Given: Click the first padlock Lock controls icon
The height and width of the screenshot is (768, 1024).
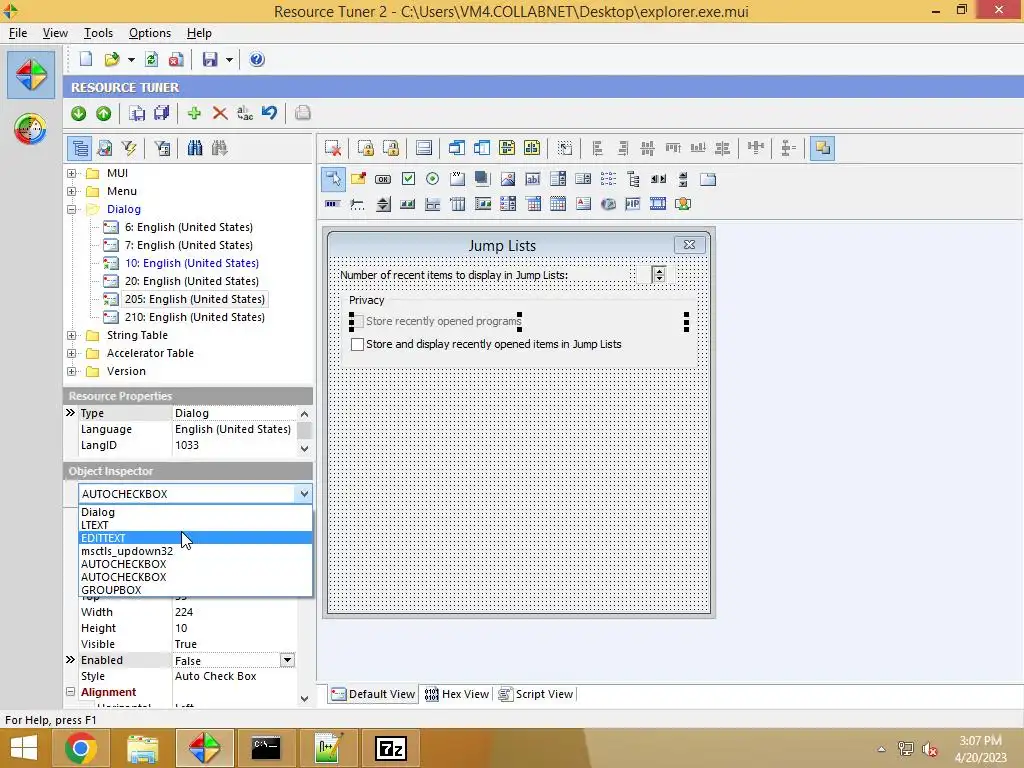Looking at the screenshot, I should click(x=366, y=148).
